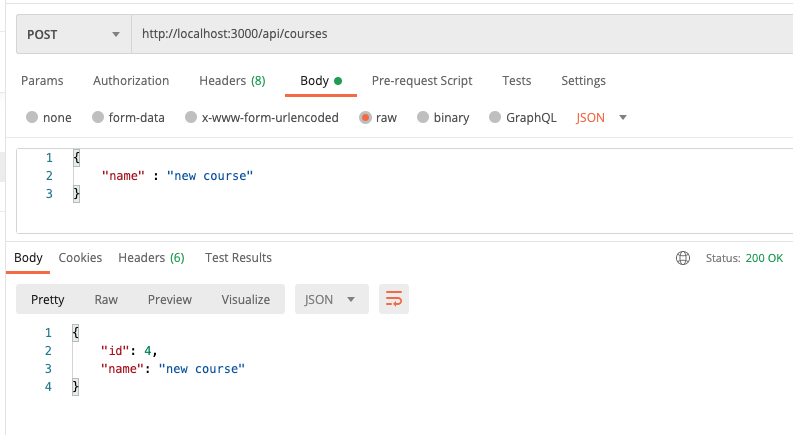Click the request body editor line "name" : "new course"

coord(177,176)
